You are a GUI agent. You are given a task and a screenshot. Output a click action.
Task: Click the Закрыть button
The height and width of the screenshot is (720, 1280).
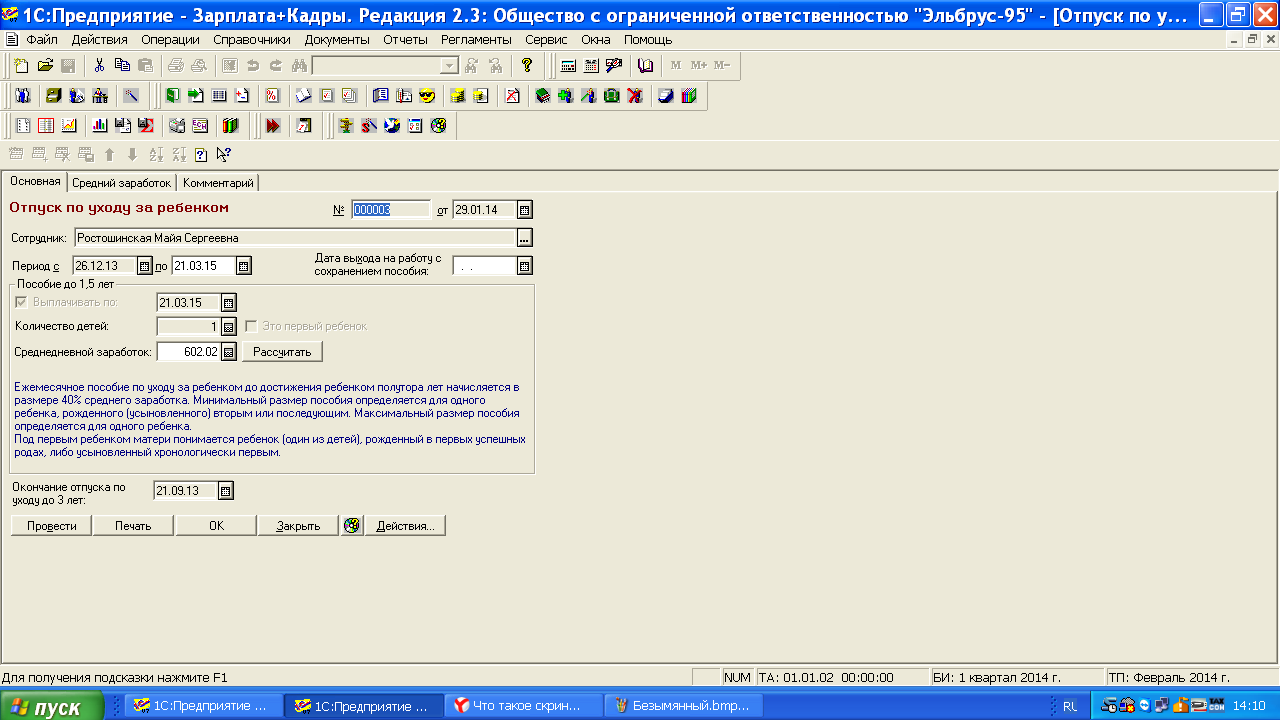pos(298,526)
